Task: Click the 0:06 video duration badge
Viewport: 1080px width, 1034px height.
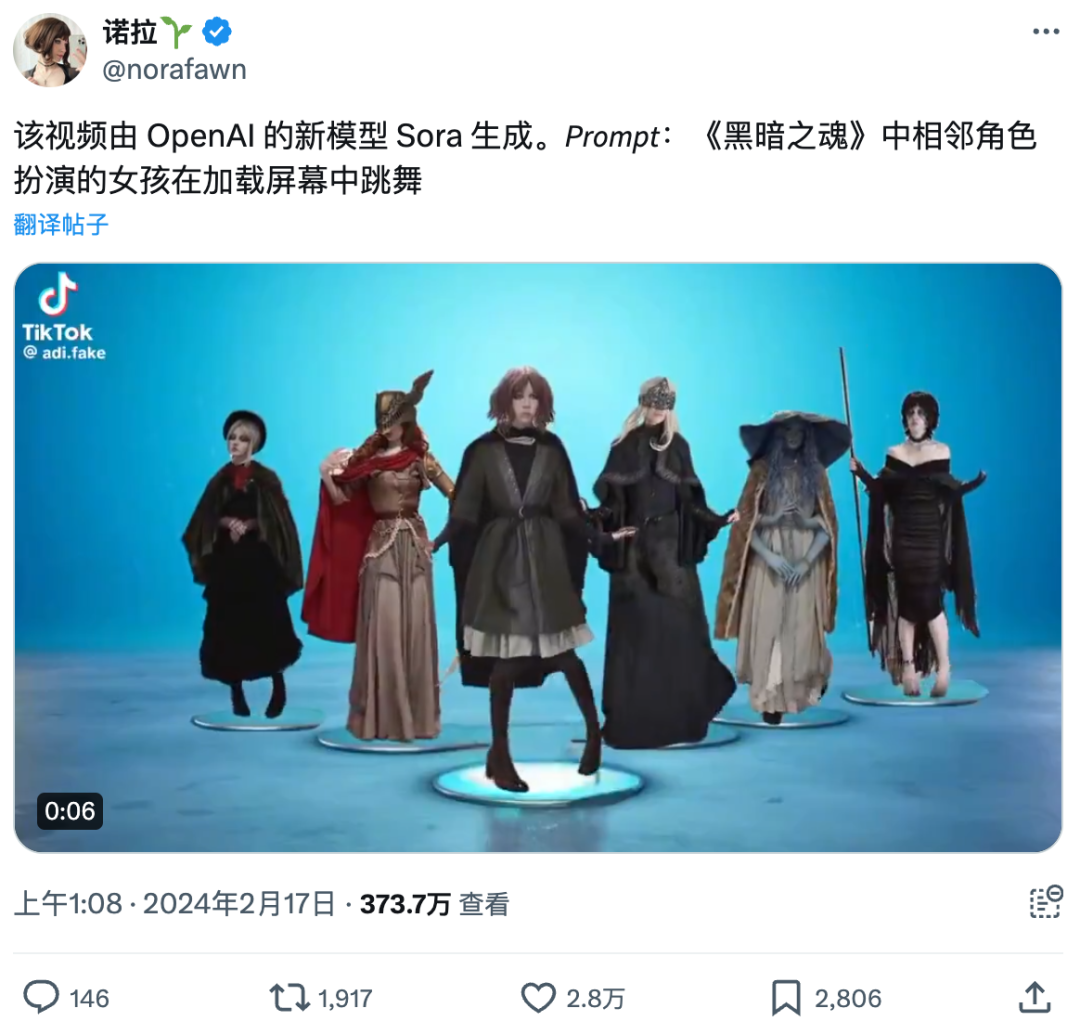Action: coord(70,811)
